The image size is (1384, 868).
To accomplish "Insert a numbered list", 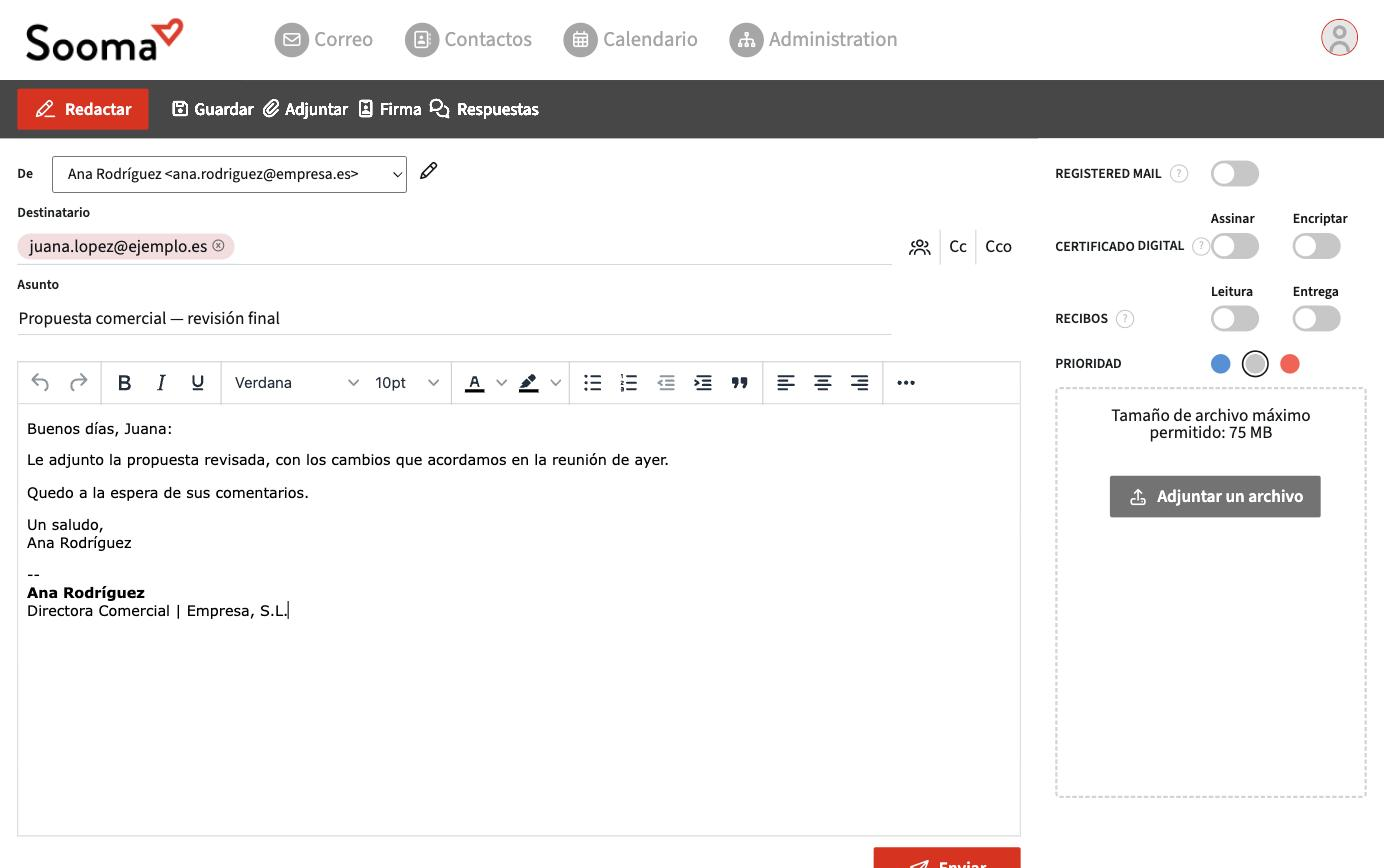I will coord(629,383).
